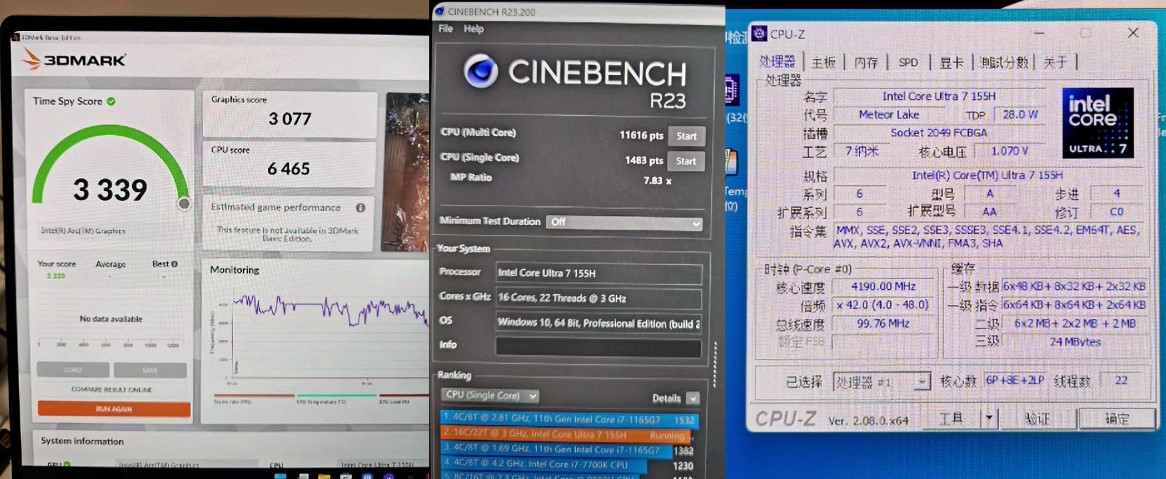This screenshot has width=1166, height=479.
Task: Click the System information heading in 3DMark
Action: [82, 441]
